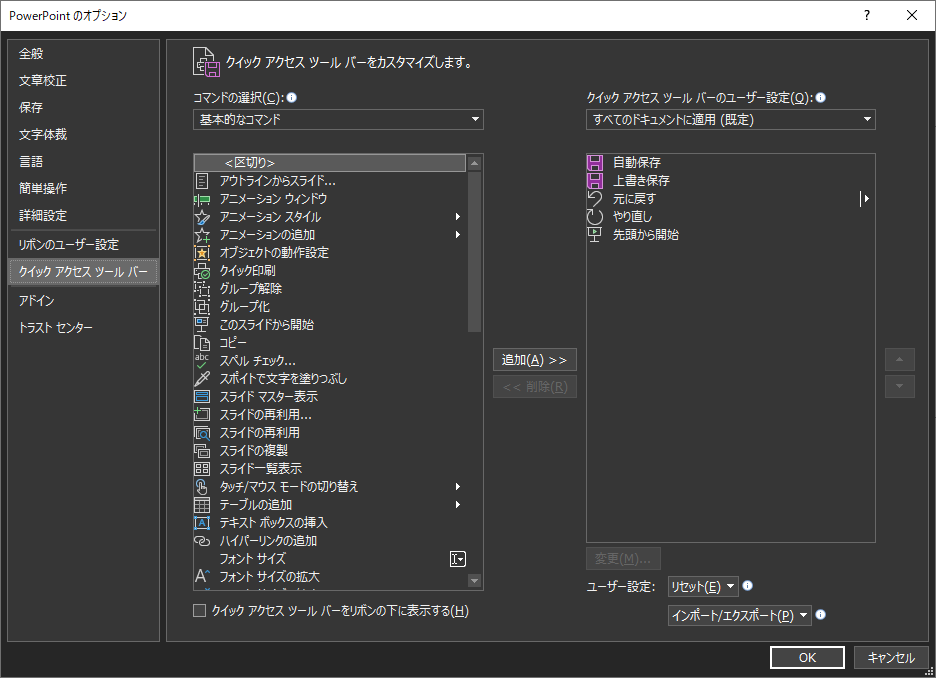The width and height of the screenshot is (936, 678).
Task: Open the リセット dropdown button
Action: coord(703,587)
